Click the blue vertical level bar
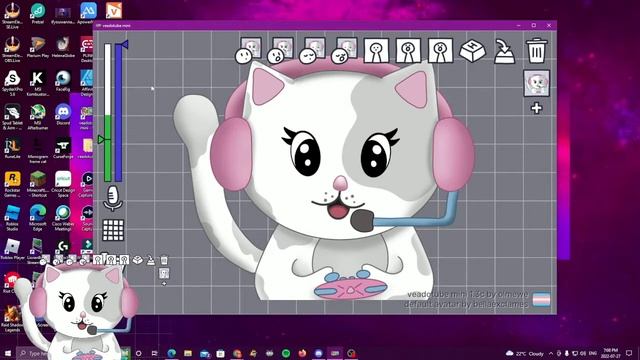 click(x=118, y=113)
